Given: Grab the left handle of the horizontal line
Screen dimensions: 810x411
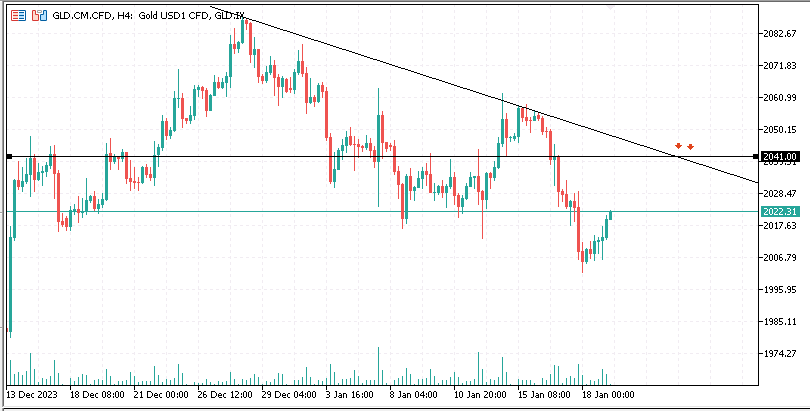Looking at the screenshot, I should 9,157.
